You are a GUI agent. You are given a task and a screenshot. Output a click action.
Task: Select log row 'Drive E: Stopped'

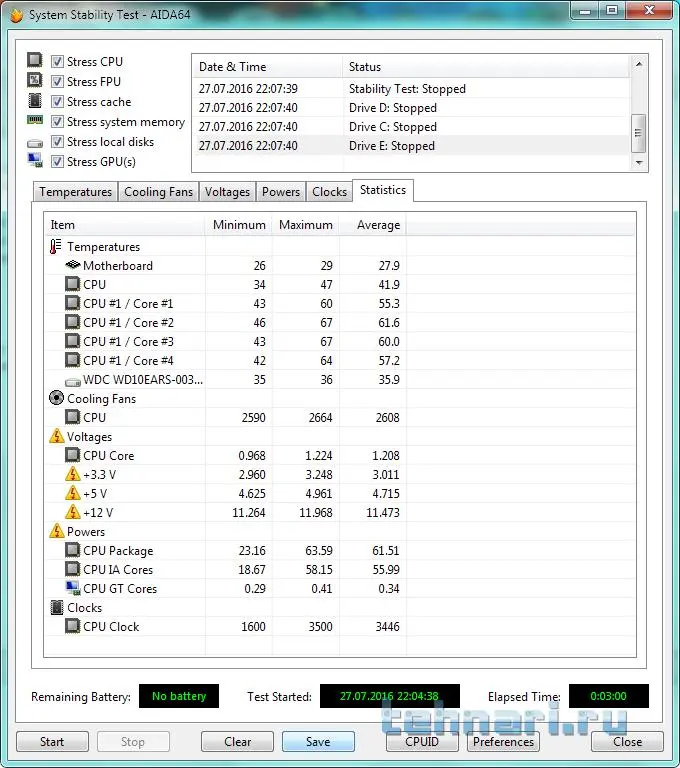click(411, 146)
